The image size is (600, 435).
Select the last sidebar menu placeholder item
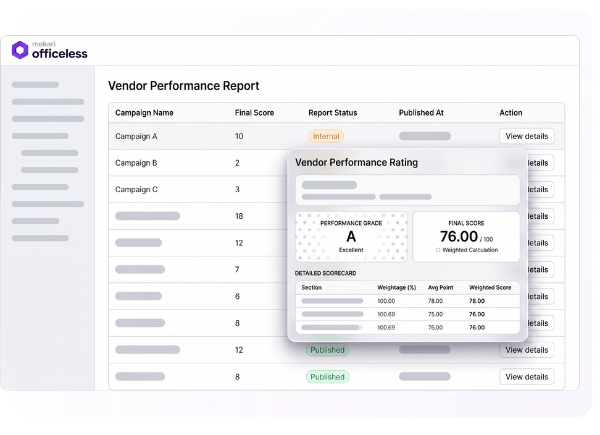tap(40, 238)
